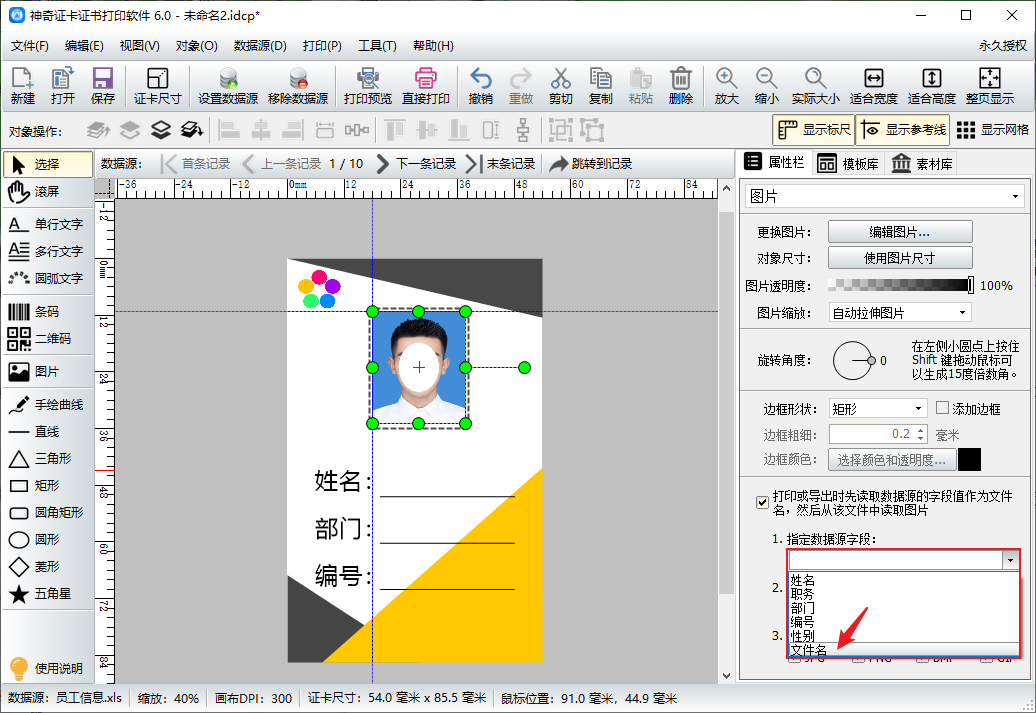Select the 五角星 star shape tool
The width and height of the screenshot is (1036, 713).
[47, 593]
